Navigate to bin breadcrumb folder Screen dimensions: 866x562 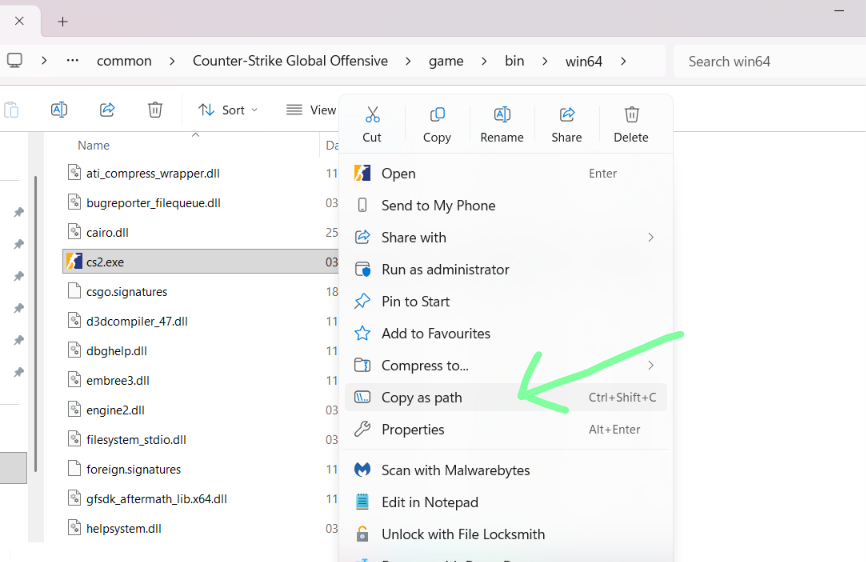point(514,61)
